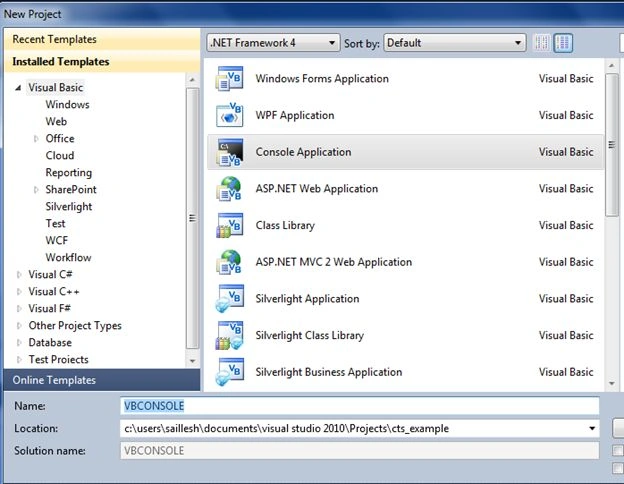Open the .NET Framework 4 version dropdown
The width and height of the screenshot is (624, 484).
(x=273, y=43)
